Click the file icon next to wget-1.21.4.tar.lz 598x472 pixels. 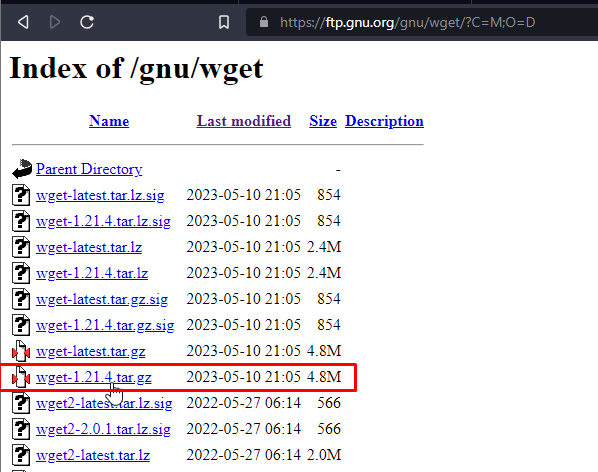coord(21,273)
